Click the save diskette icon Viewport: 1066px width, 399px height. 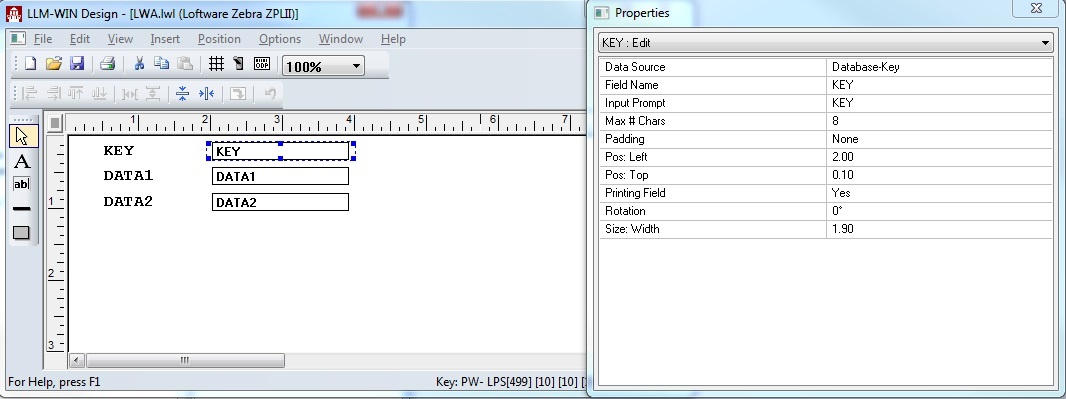(77, 64)
